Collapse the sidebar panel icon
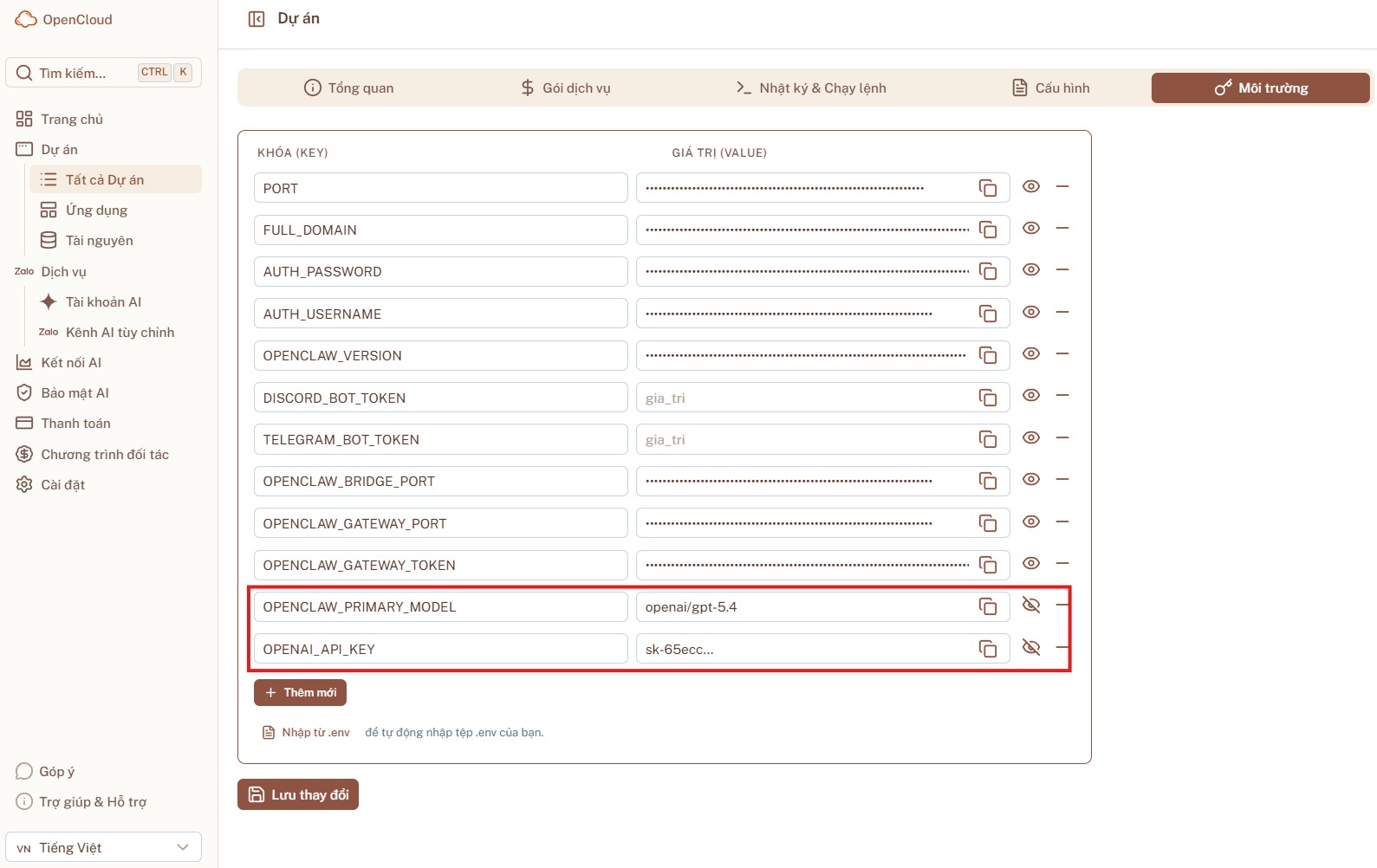 pos(257,19)
